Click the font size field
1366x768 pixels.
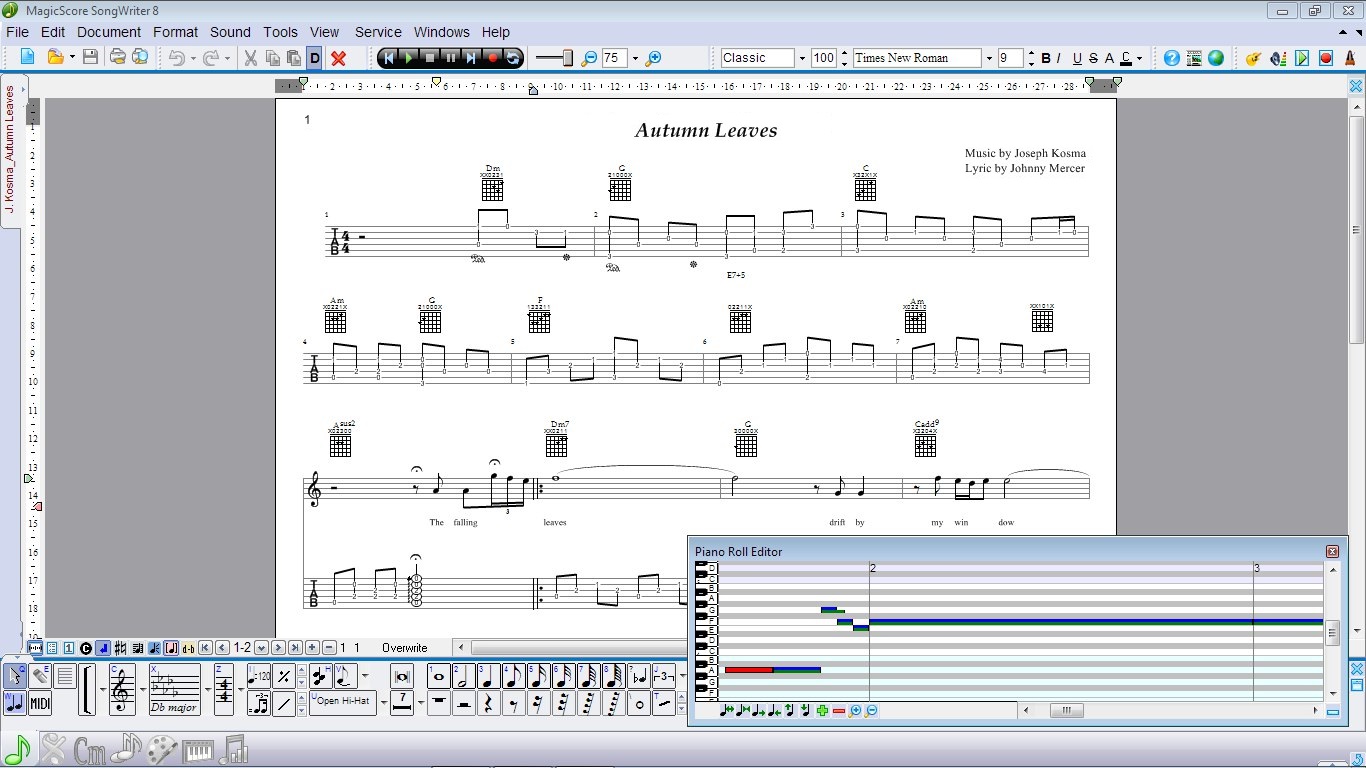coord(1011,58)
